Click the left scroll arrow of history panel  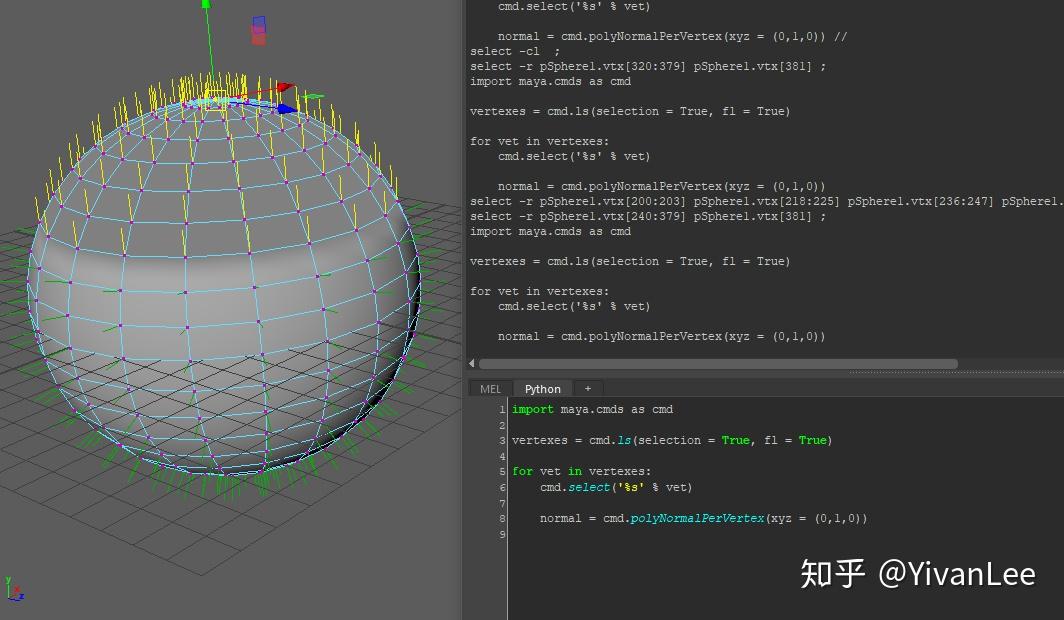click(471, 364)
